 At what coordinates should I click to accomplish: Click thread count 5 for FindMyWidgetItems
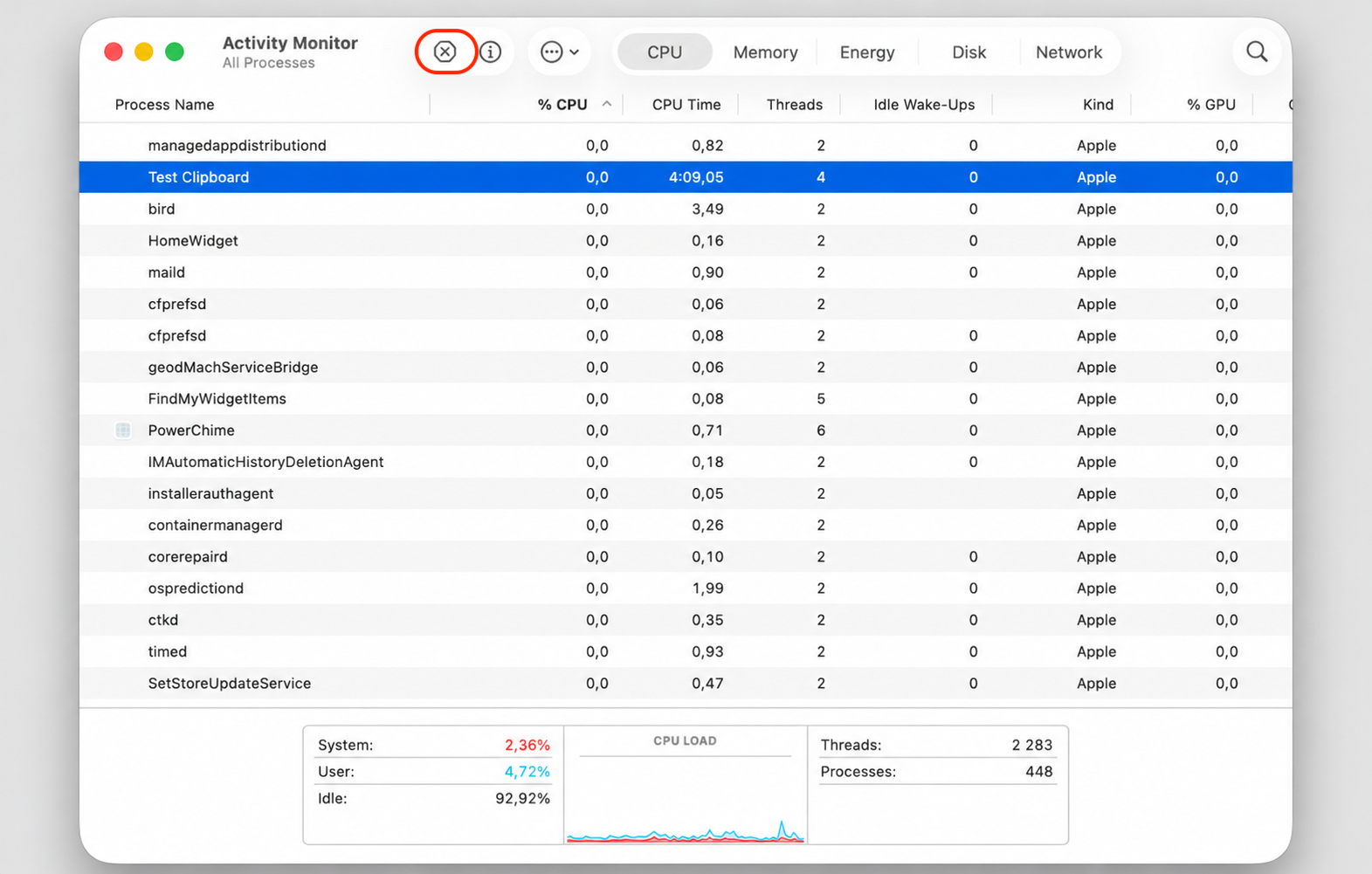coord(821,399)
